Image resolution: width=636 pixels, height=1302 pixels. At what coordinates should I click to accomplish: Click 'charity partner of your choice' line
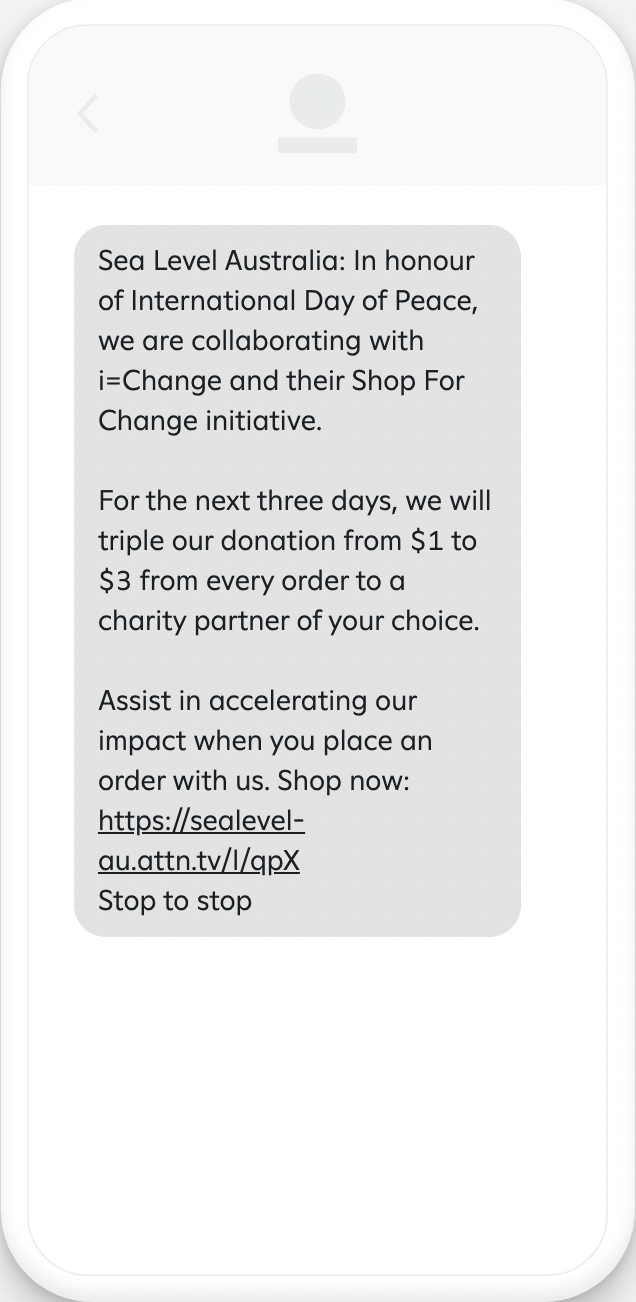[x=289, y=621]
